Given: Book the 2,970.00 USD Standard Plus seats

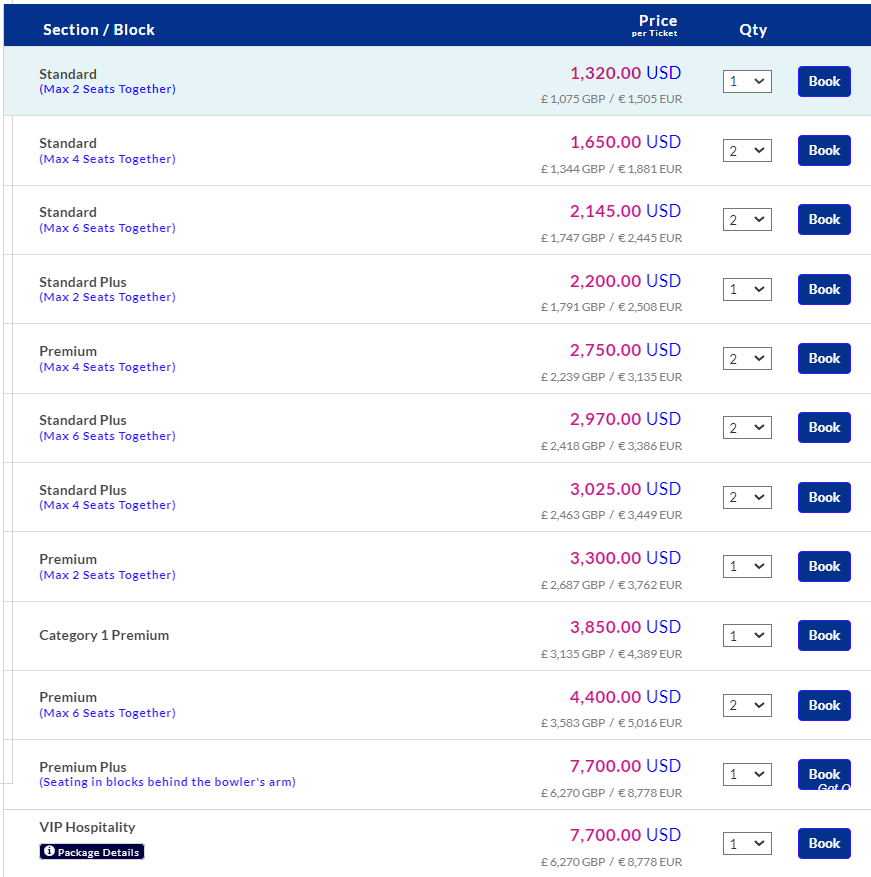Looking at the screenshot, I should click(824, 427).
